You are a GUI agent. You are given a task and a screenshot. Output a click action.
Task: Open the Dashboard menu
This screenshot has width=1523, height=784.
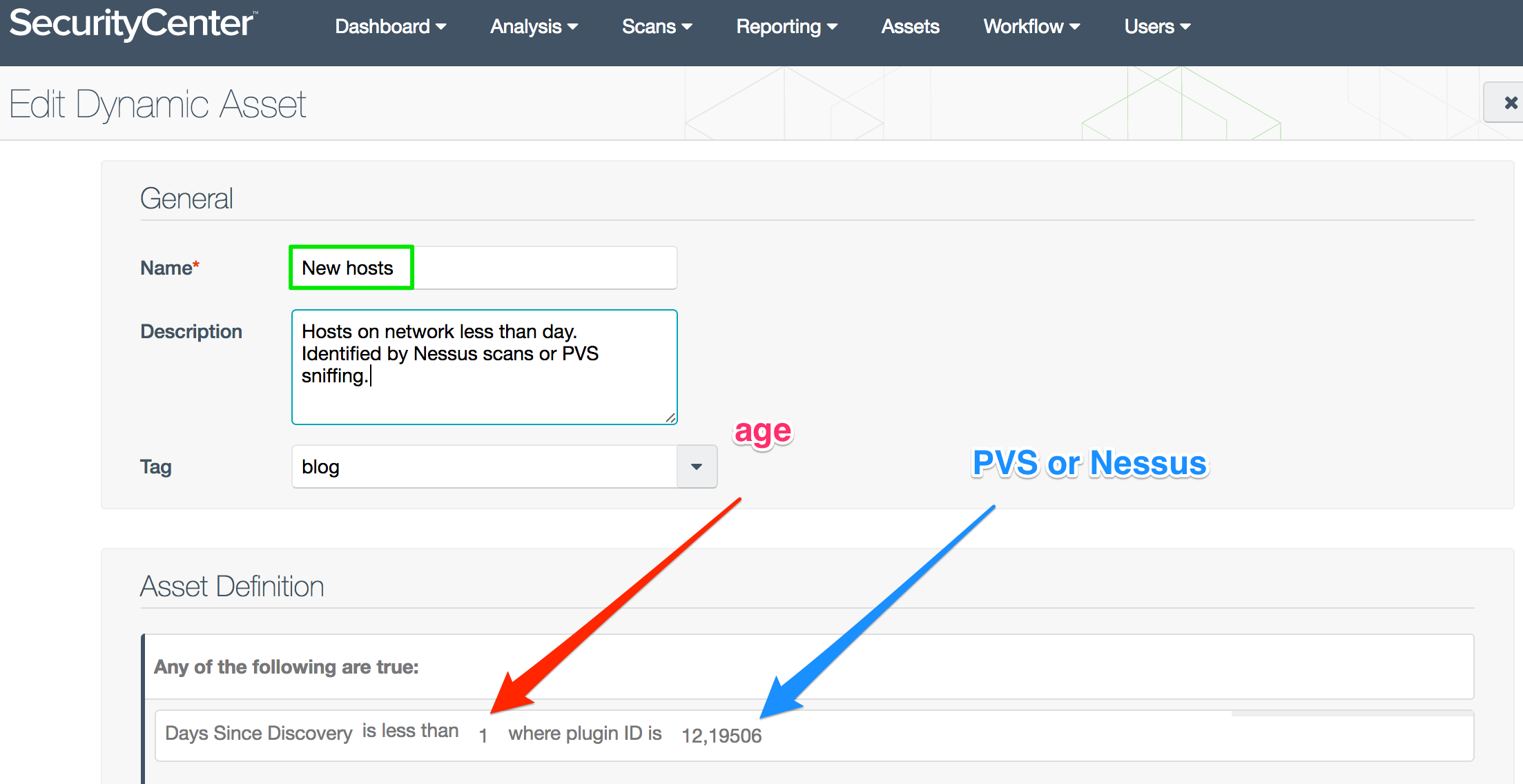point(391,26)
